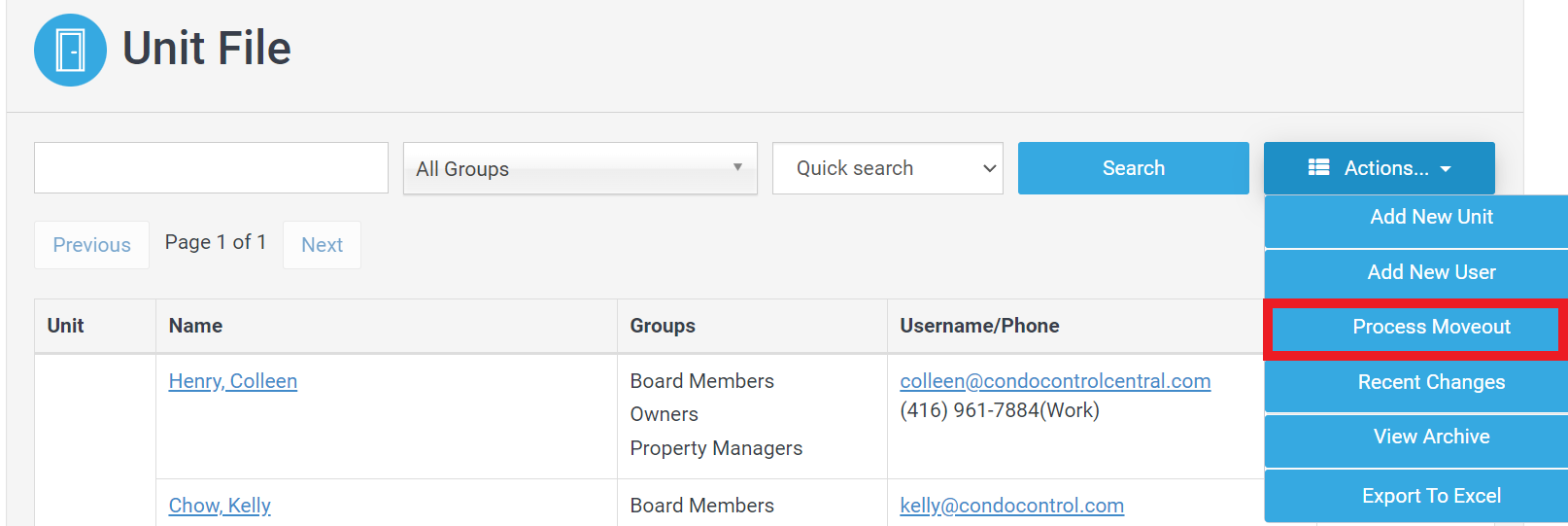
Task: Click the Groups column header
Action: pyautogui.click(x=663, y=326)
